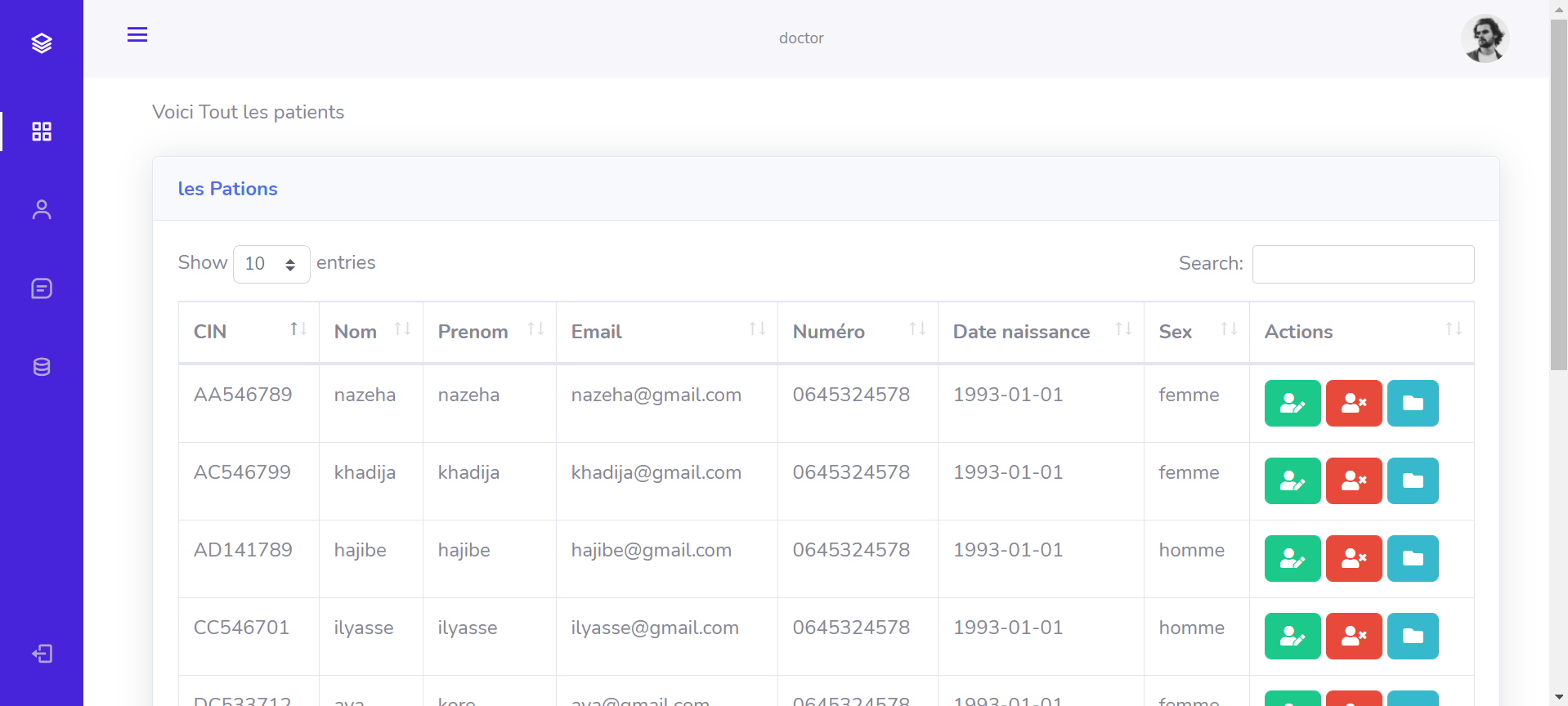The image size is (1568, 706).
Task: Edit patient khadija with green button
Action: pos(1292,481)
